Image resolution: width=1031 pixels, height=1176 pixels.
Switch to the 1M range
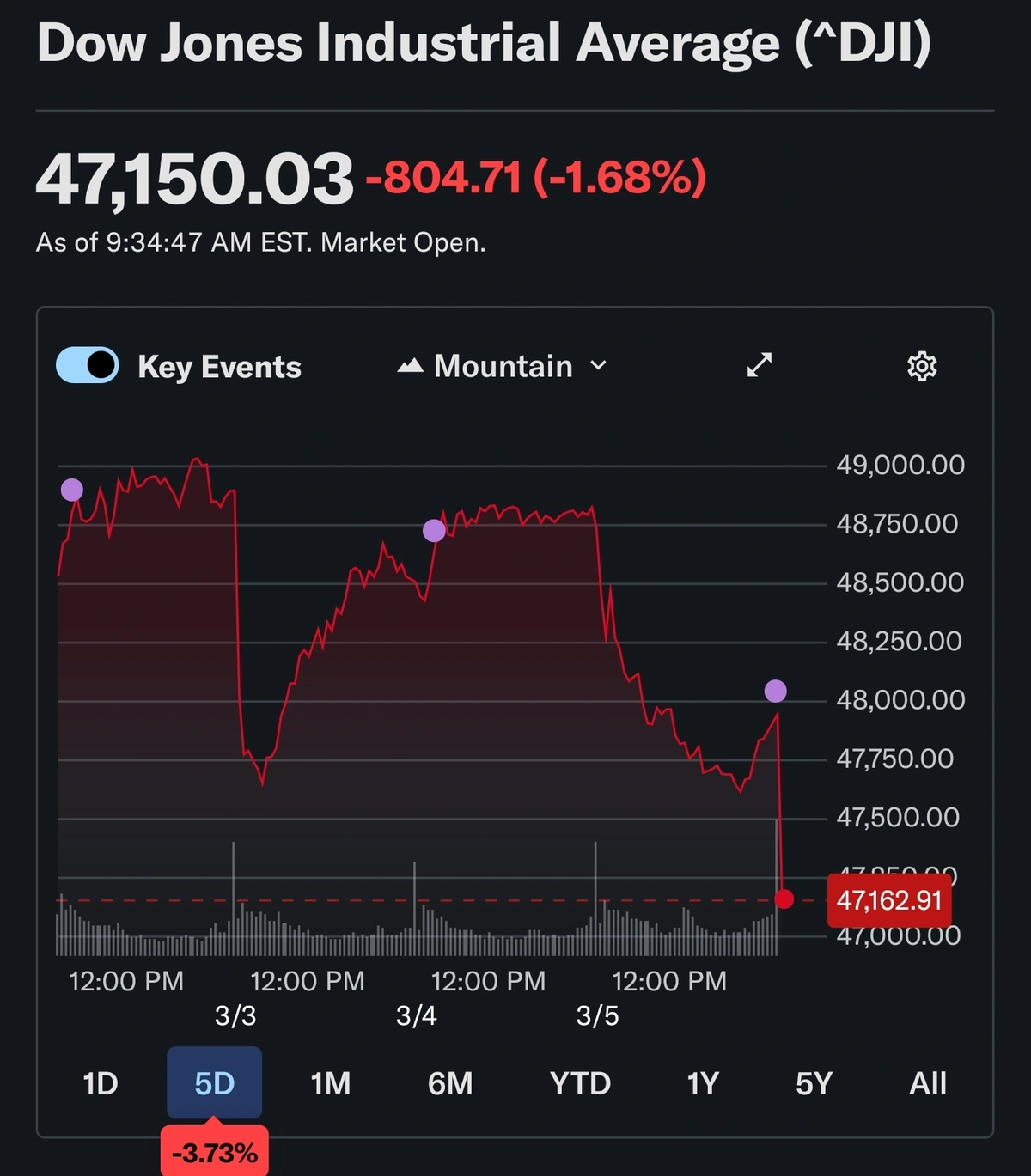pyautogui.click(x=331, y=1083)
